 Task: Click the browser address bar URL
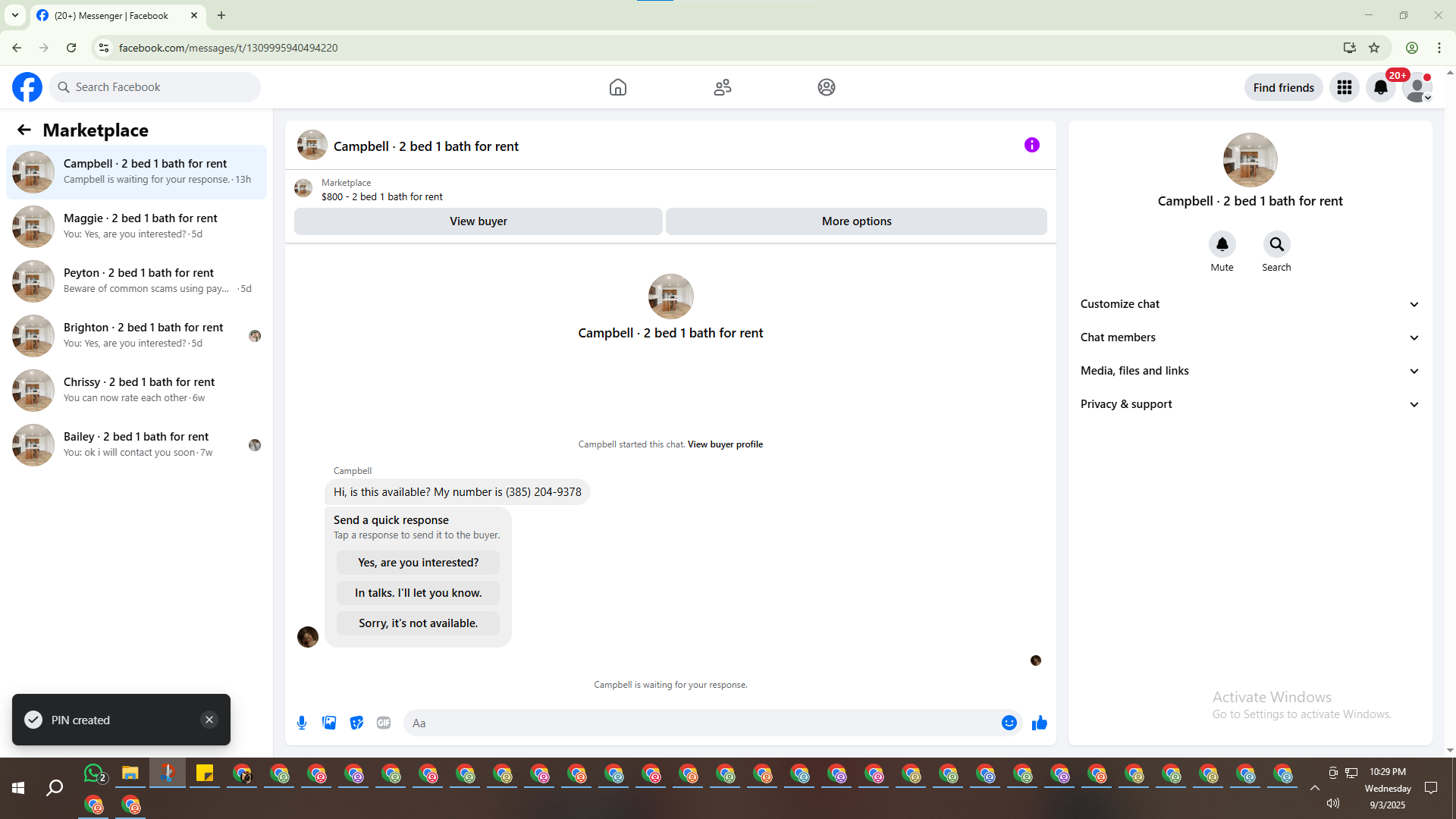pos(228,48)
